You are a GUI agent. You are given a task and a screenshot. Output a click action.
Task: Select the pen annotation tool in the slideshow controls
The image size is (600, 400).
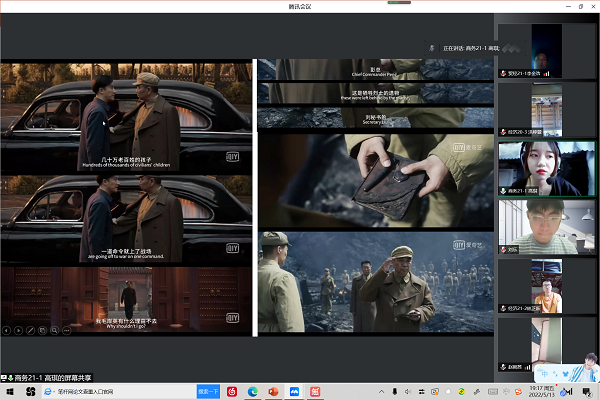(30, 329)
